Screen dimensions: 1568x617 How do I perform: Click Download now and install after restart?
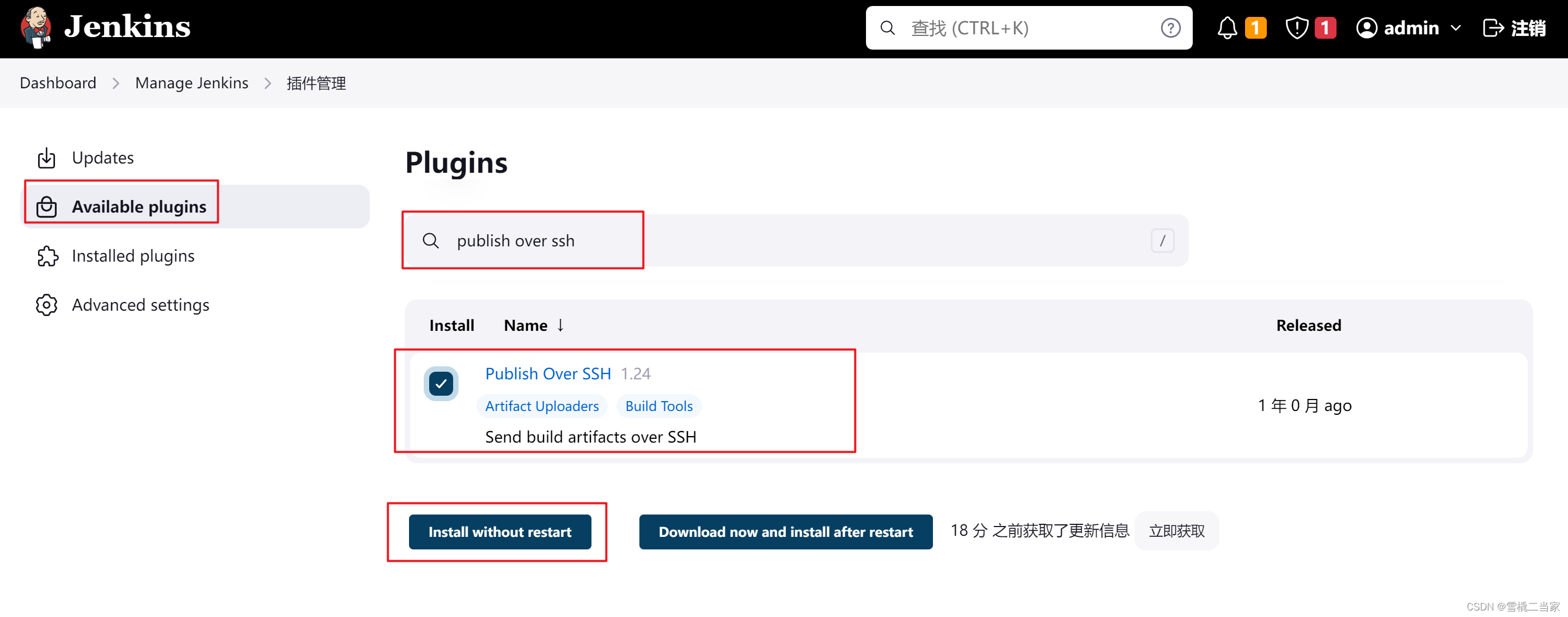tap(786, 532)
